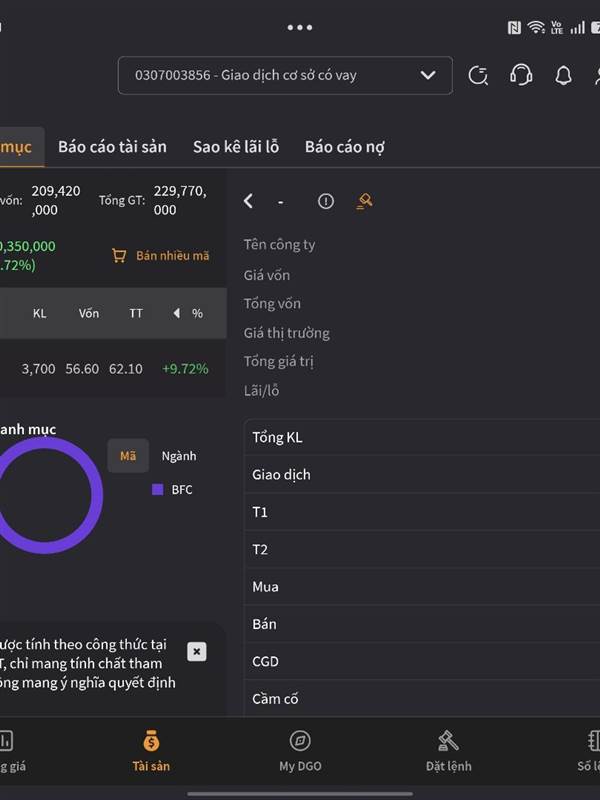This screenshot has width=600, height=800.
Task: Click the BFC purple legend swatch
Action: (157, 490)
